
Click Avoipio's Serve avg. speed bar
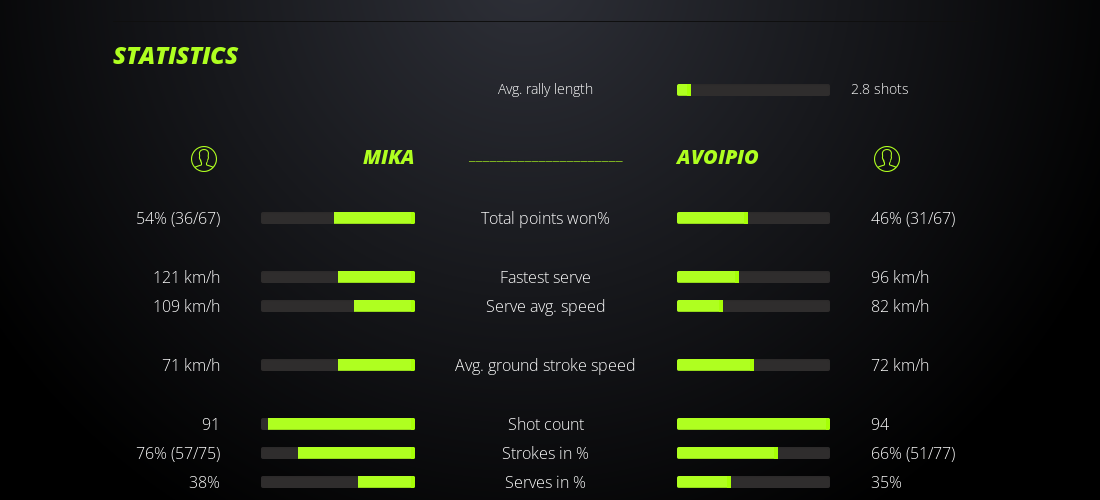tap(753, 306)
